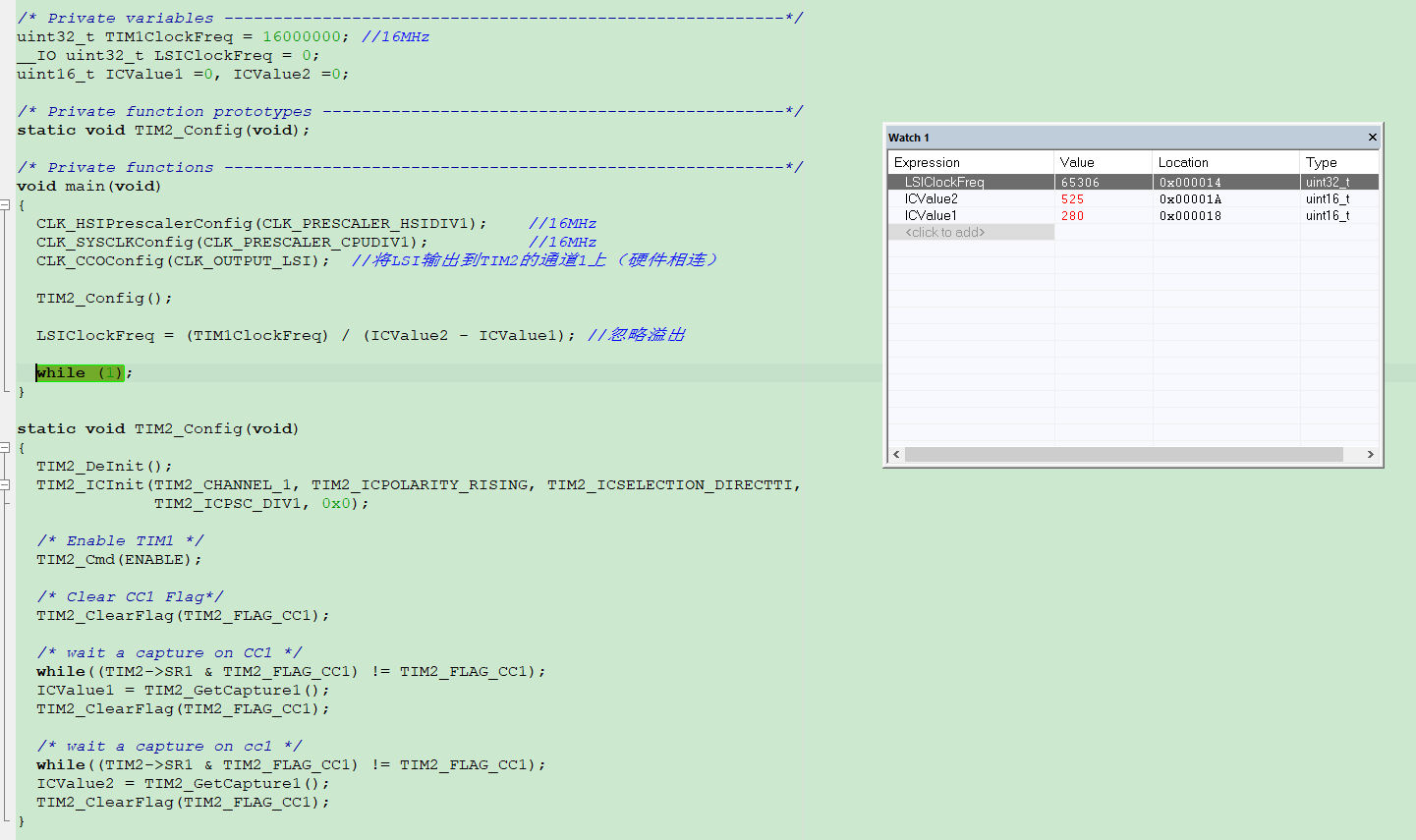
Task: Click the Type column header
Action: [x=1339, y=162]
